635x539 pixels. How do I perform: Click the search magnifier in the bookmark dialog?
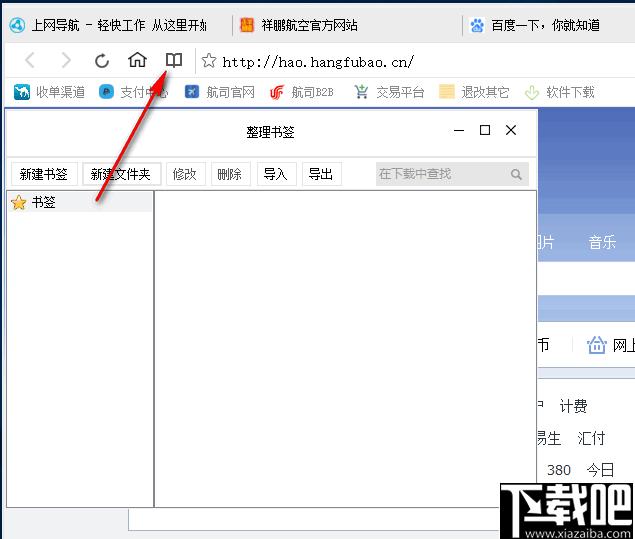coord(516,174)
